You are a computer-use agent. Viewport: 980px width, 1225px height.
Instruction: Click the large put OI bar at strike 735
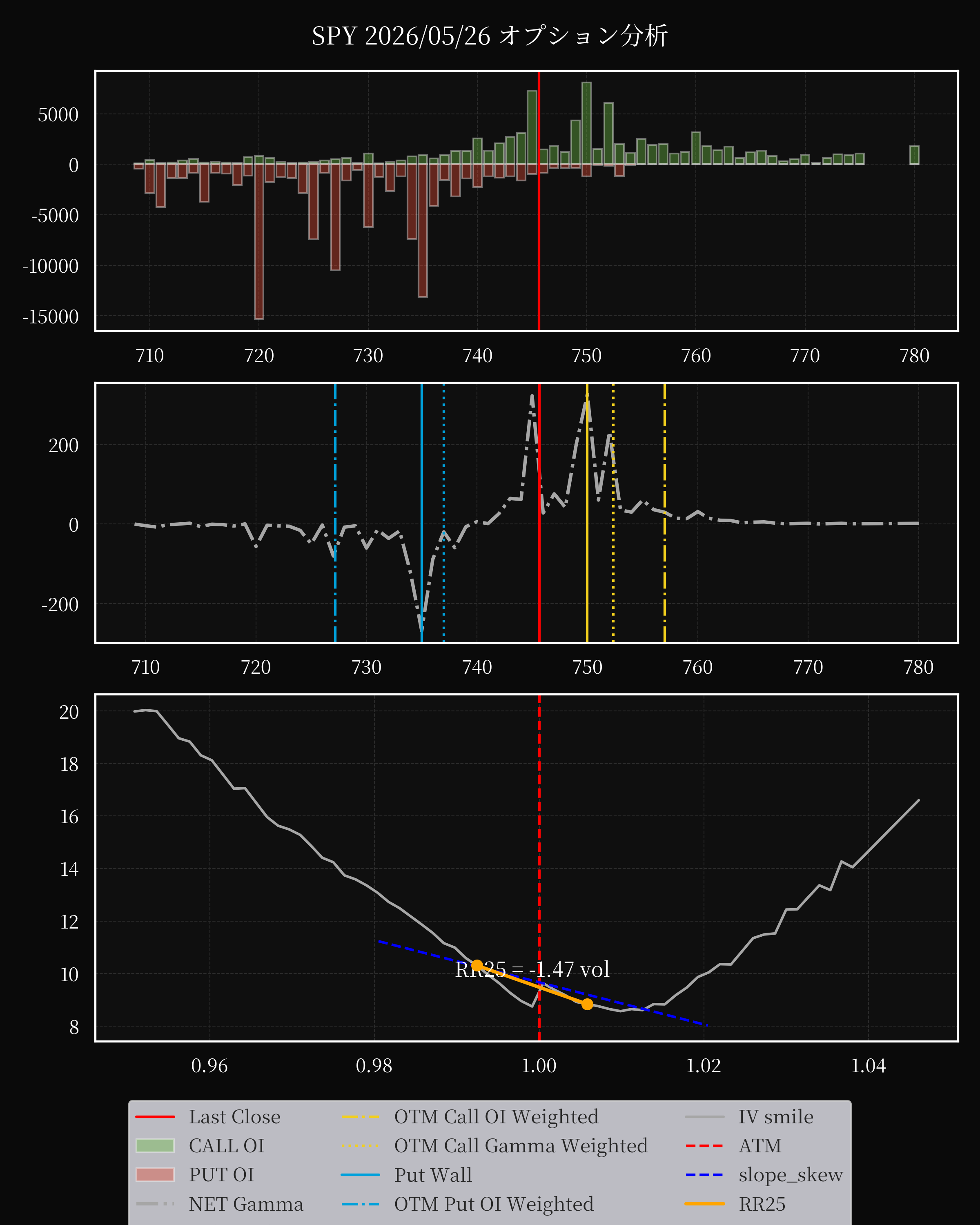423,230
